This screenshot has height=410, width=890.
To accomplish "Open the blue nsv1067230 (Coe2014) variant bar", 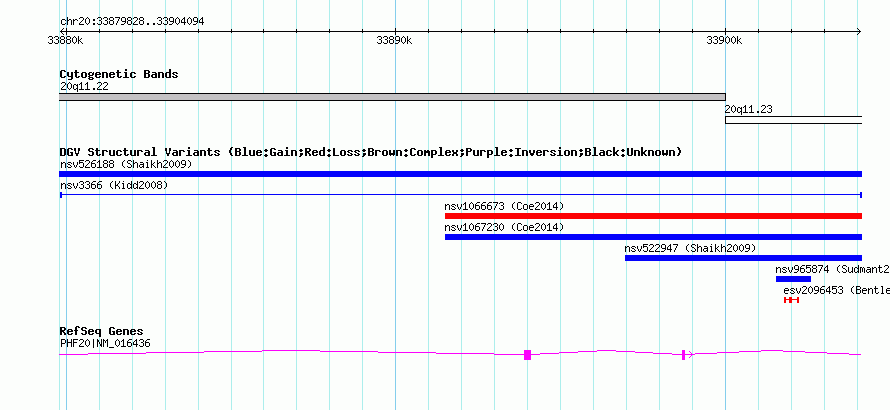I will click(x=653, y=237).
